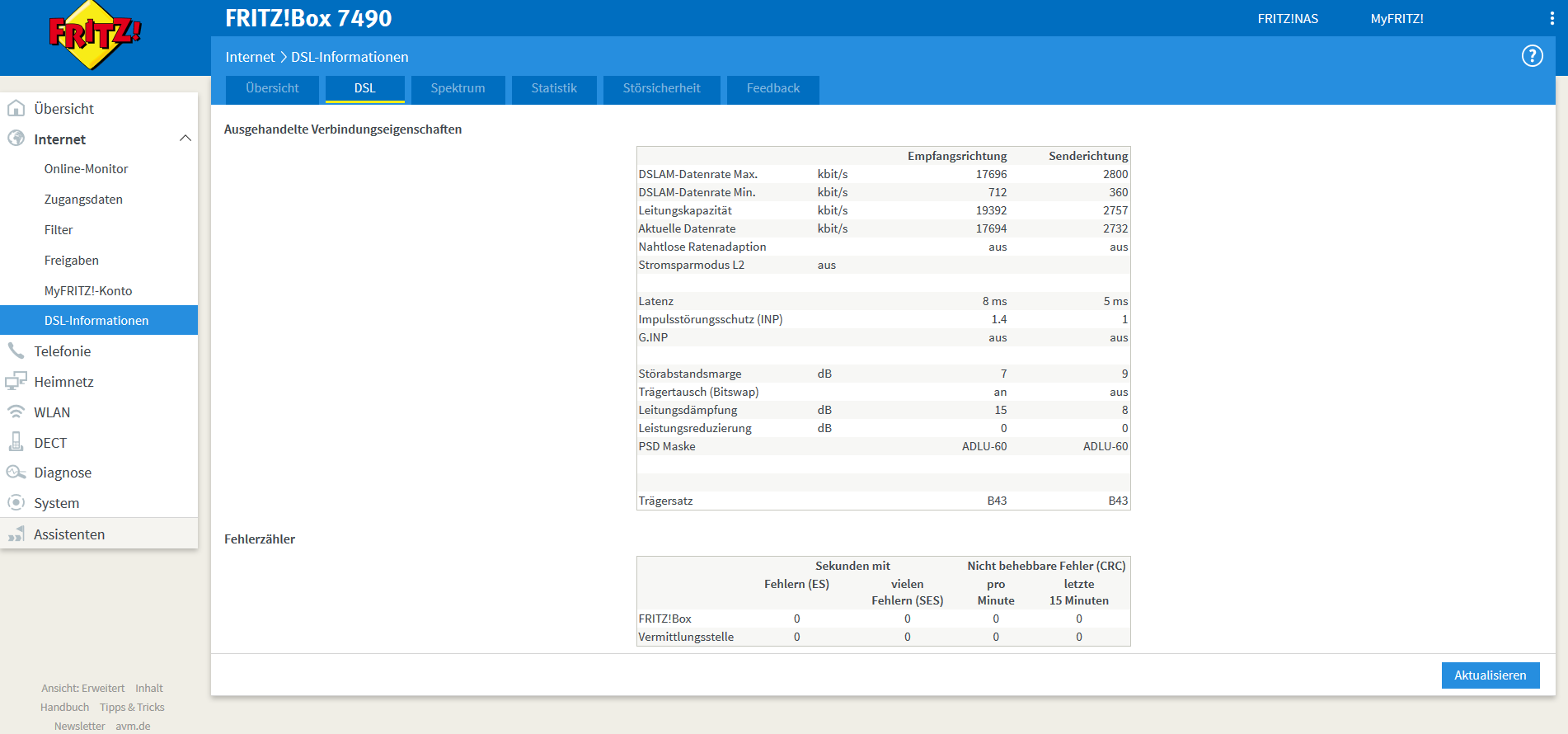Open the three-dot menu at top right

tap(1552, 18)
